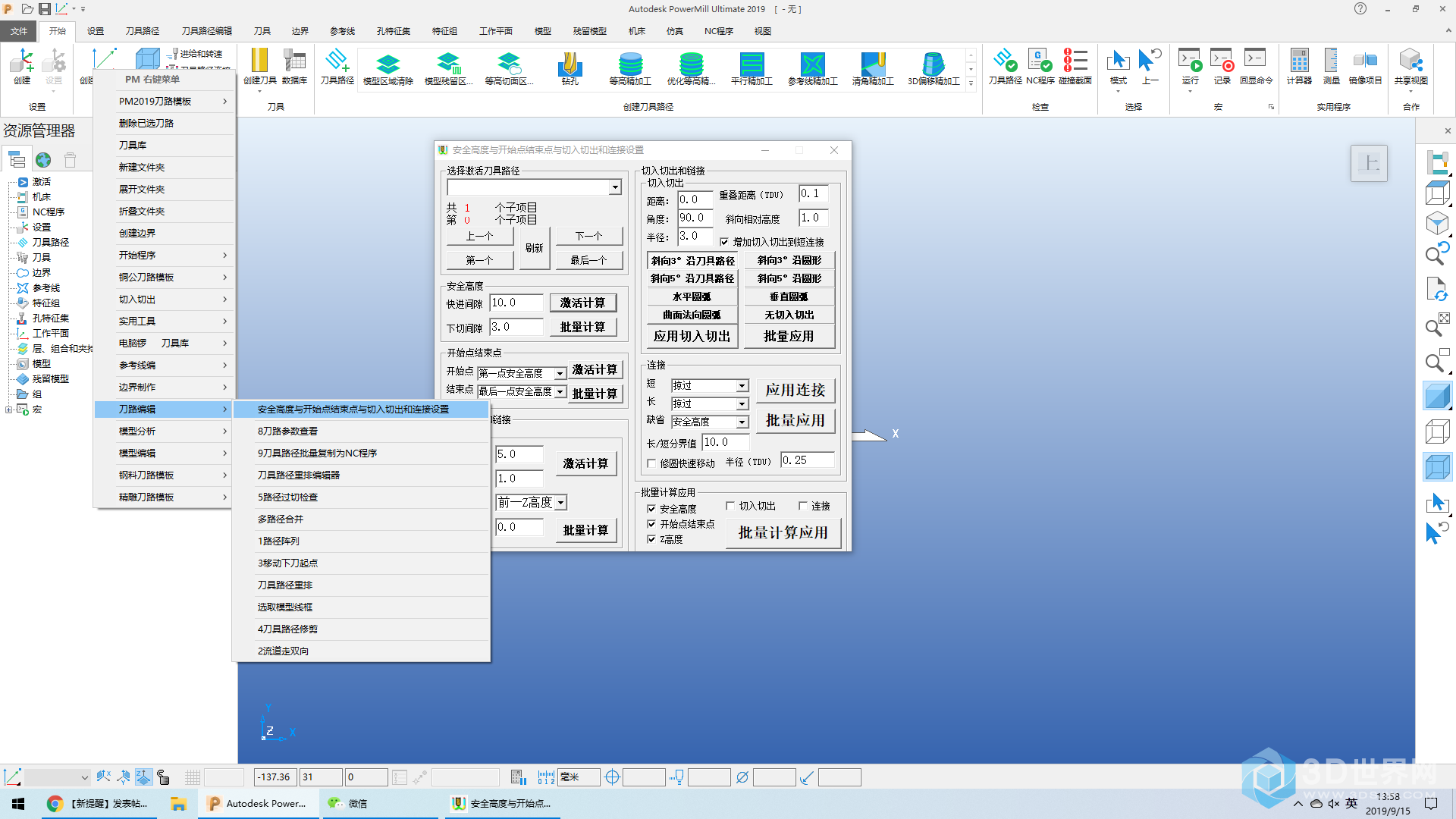Screen dimensions: 1456x819
Task: Click the shaded view icon in right toolbar
Action: tap(1437, 397)
